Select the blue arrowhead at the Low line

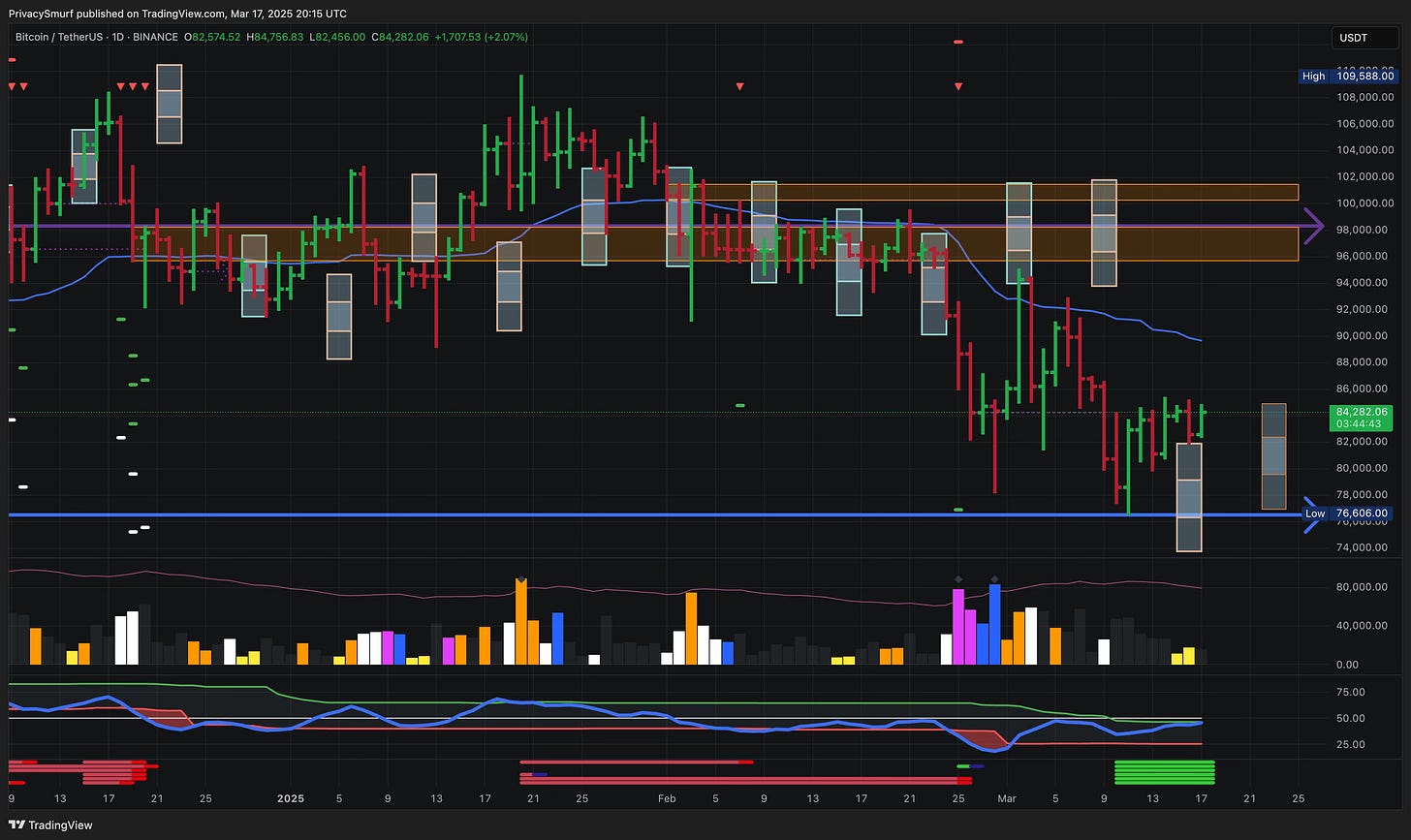coord(1311,514)
